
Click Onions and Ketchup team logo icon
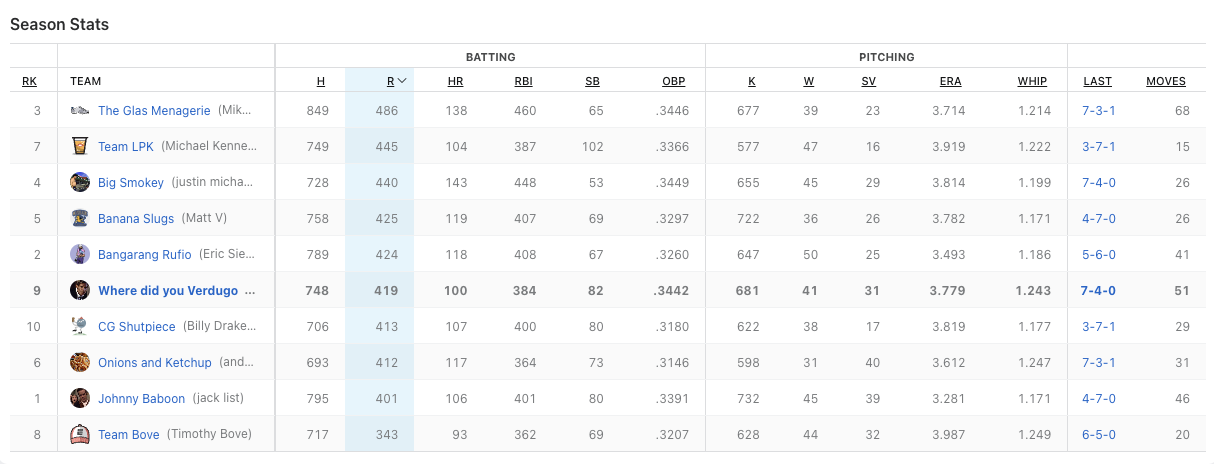pos(80,362)
